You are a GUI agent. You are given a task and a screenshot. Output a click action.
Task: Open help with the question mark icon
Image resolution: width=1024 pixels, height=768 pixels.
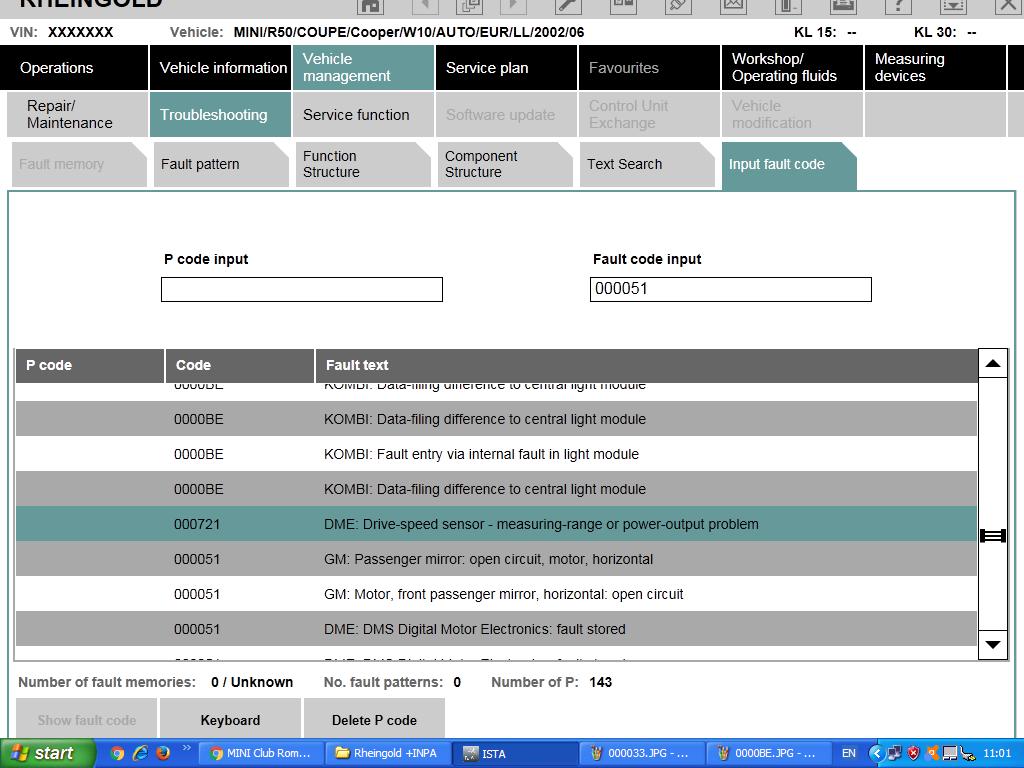(x=897, y=5)
